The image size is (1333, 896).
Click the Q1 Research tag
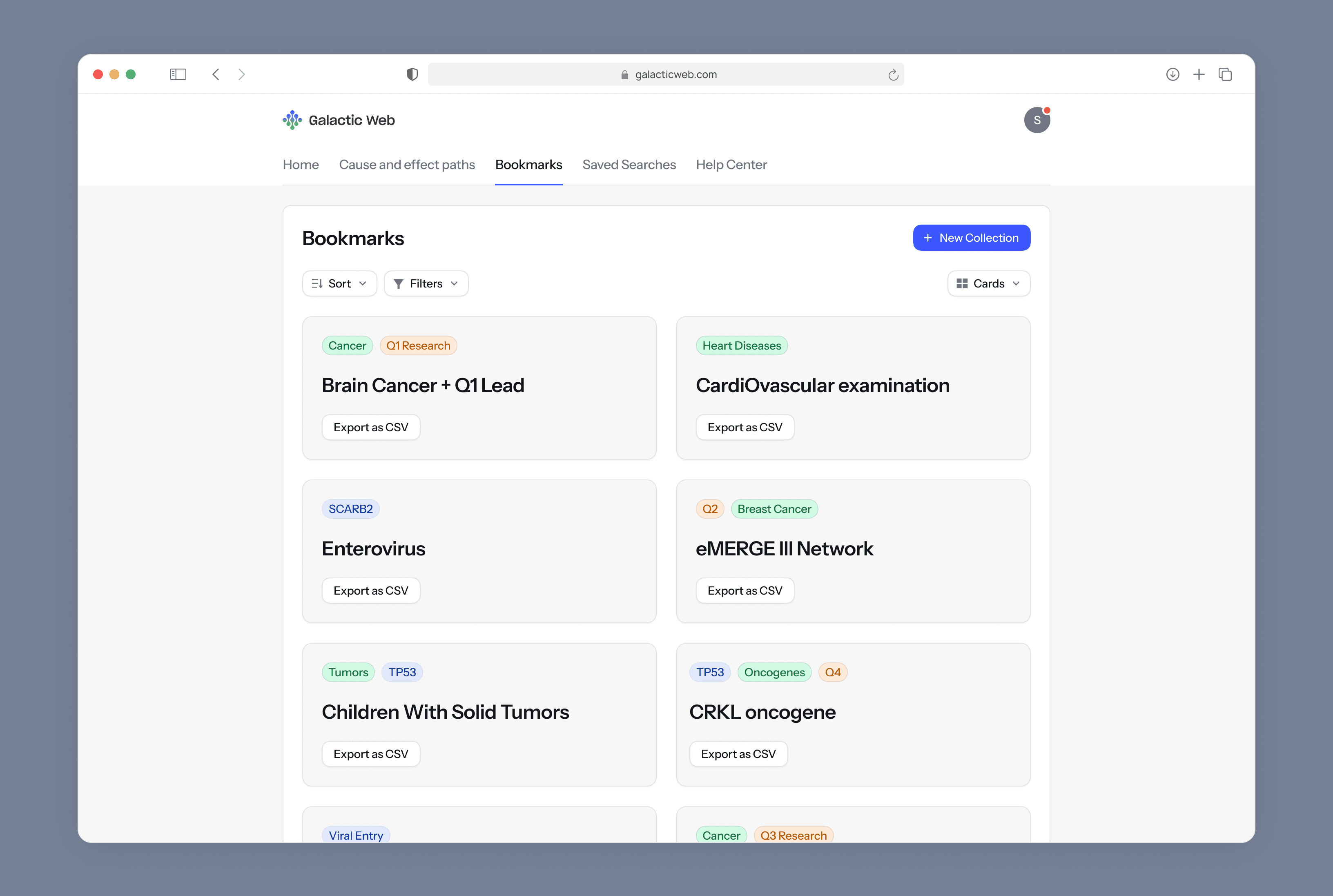(x=418, y=346)
